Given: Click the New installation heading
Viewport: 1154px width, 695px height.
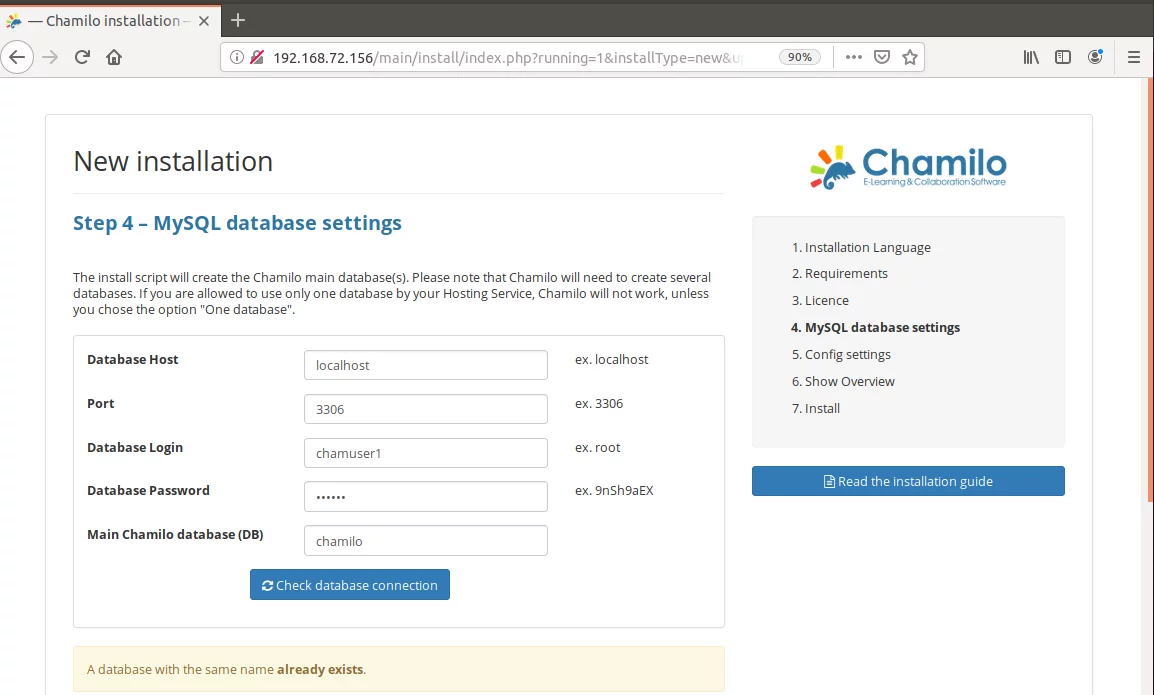Looking at the screenshot, I should click(173, 161).
